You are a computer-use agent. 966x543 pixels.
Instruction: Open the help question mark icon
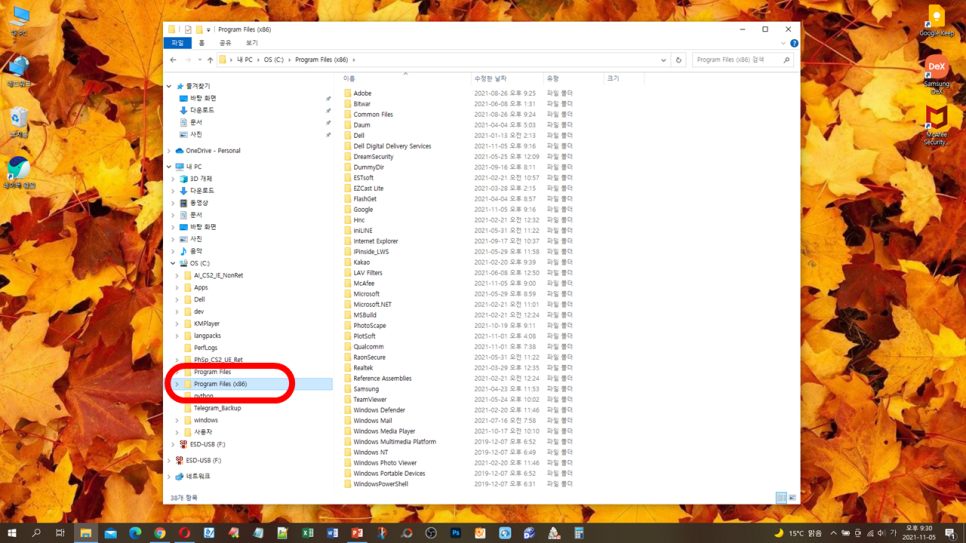coord(794,43)
